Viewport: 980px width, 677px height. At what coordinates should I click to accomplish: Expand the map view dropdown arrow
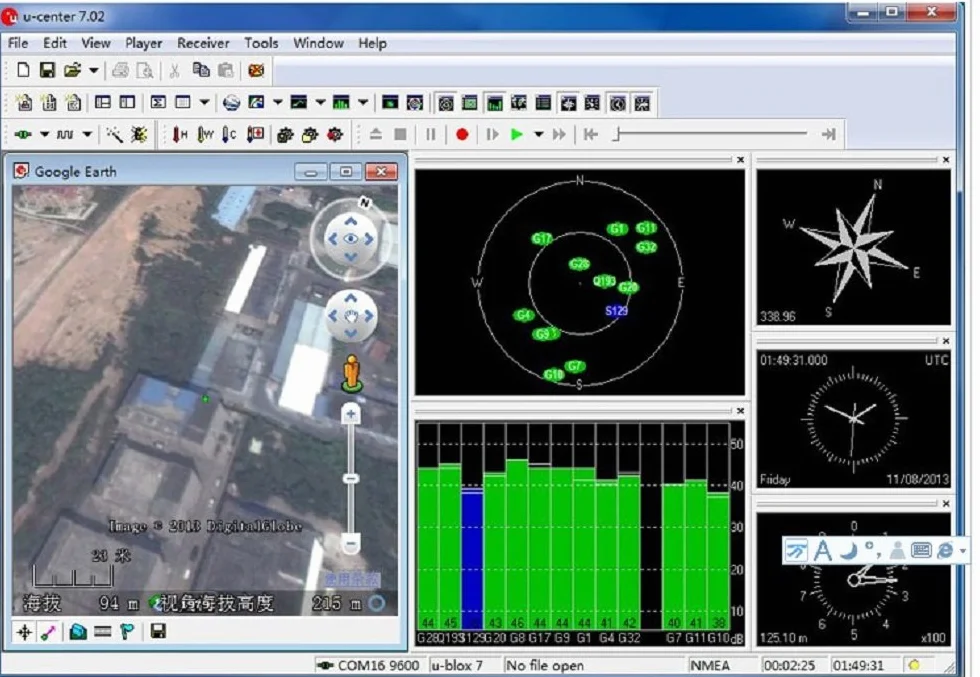click(278, 102)
